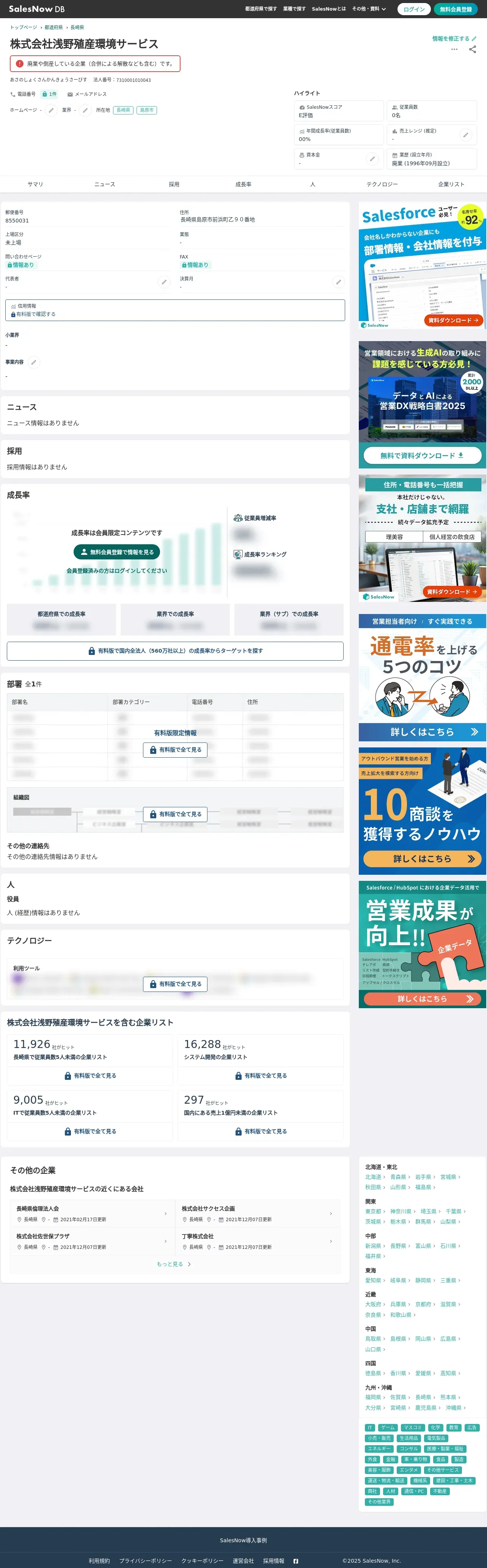Click the share icon near the company title
This screenshot has height=1568, width=487.
click(472, 49)
